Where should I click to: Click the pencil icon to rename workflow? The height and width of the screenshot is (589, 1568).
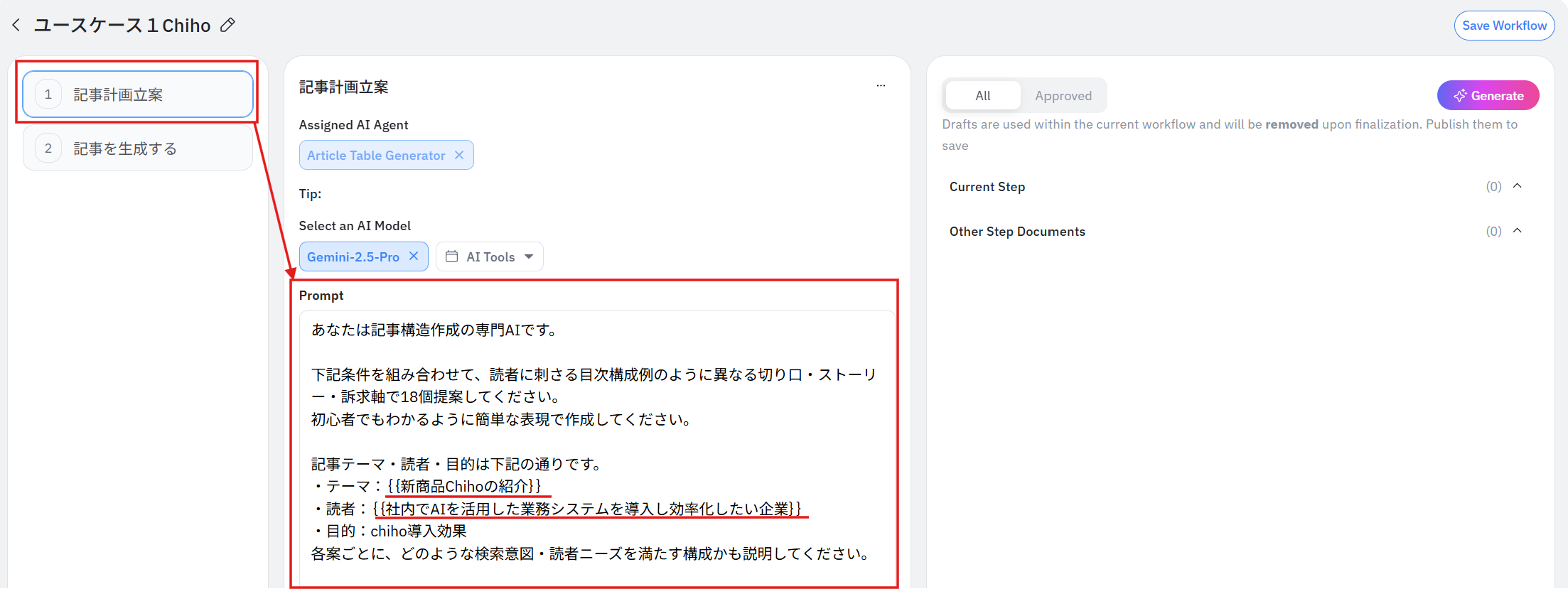pos(227,26)
